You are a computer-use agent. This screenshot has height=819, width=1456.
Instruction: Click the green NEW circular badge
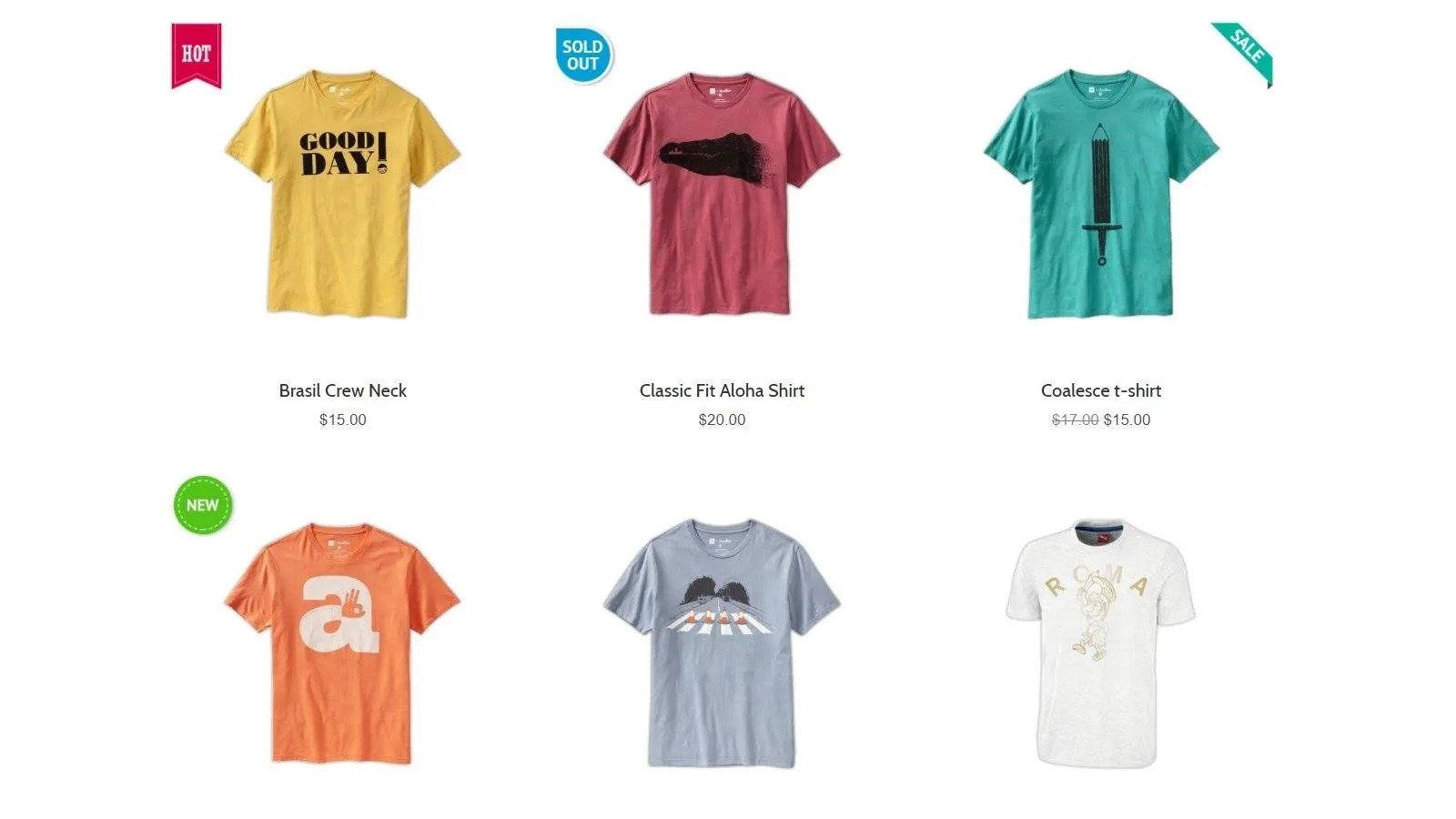click(203, 505)
